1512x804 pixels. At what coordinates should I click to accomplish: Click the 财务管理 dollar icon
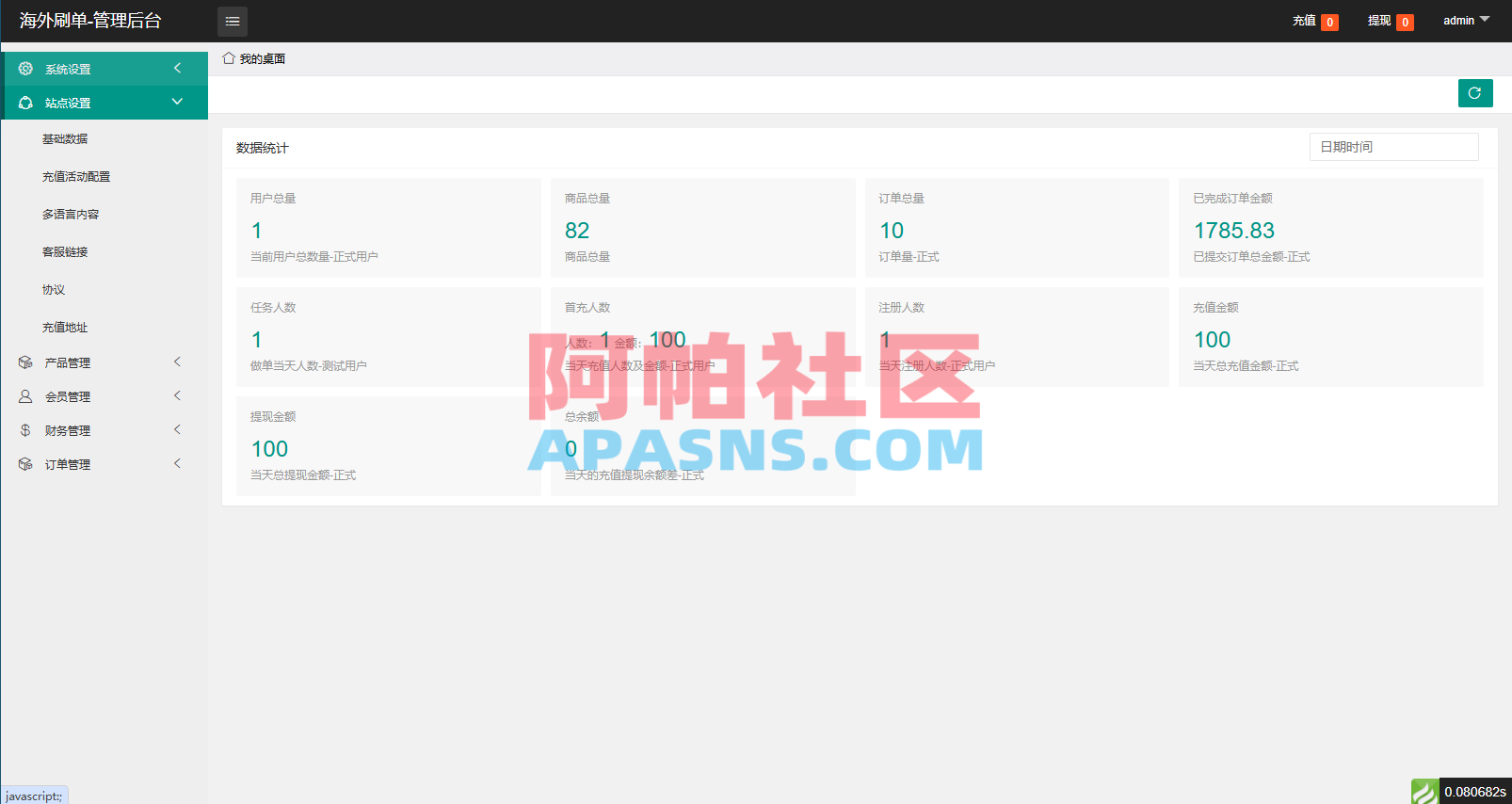25,430
